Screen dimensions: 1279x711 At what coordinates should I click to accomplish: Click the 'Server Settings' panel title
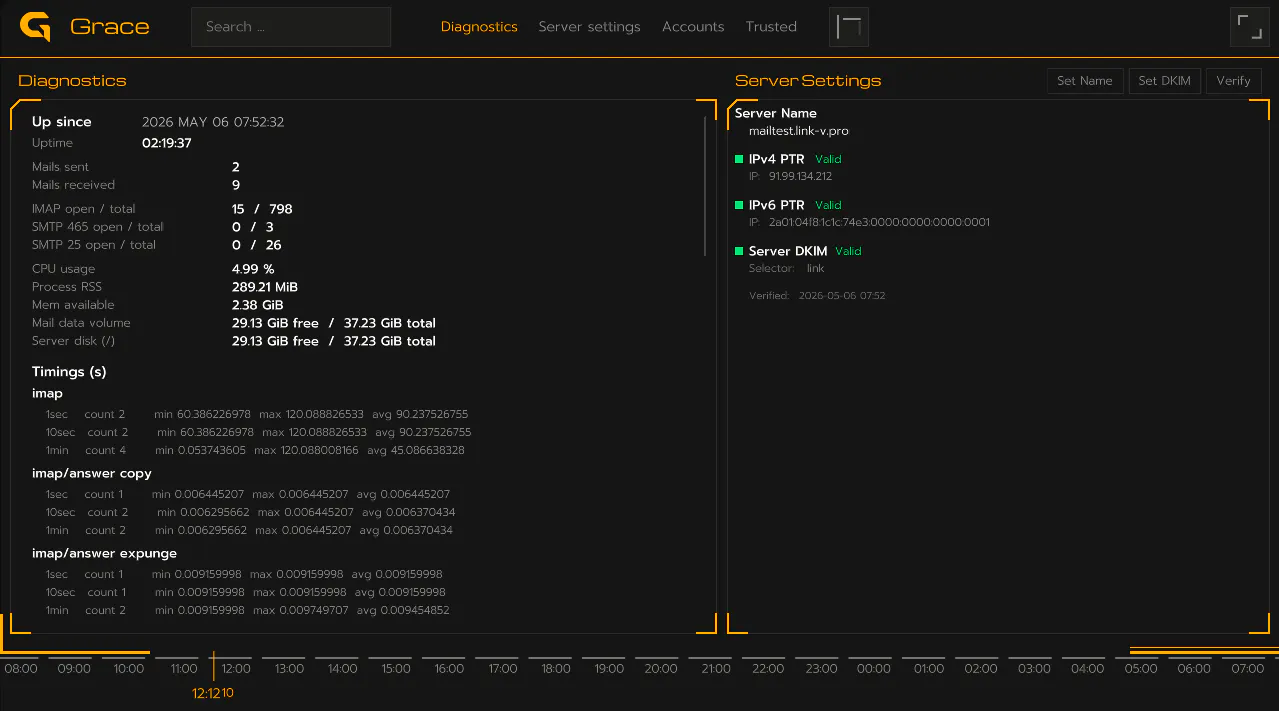pyautogui.click(x=808, y=81)
